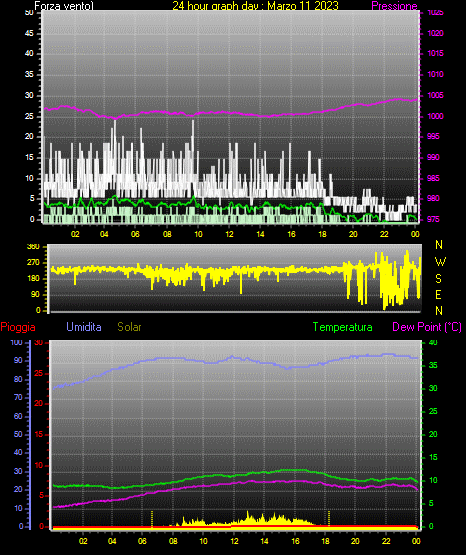Viewport: 466px width, 555px height.
Task: Click the humidity axis value 70
Action: (18, 397)
